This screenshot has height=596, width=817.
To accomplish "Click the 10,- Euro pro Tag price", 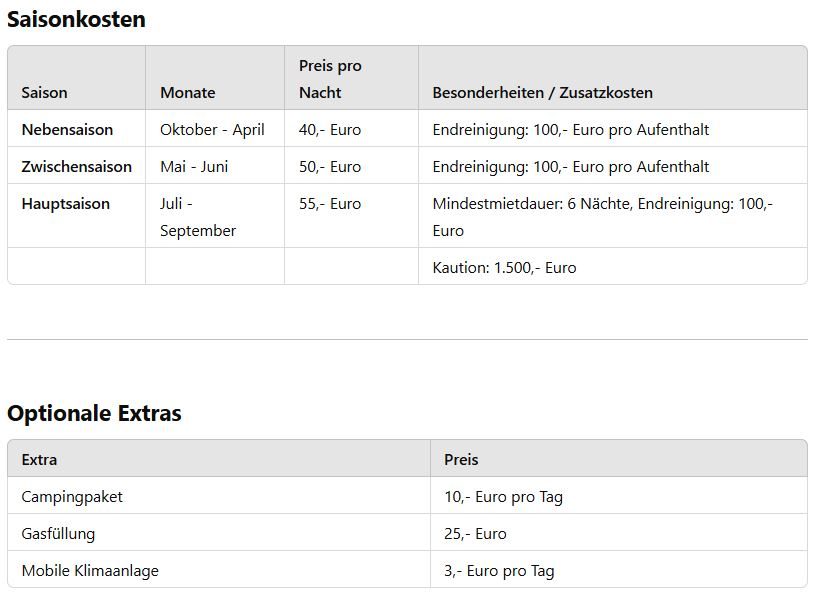I will 503,497.
